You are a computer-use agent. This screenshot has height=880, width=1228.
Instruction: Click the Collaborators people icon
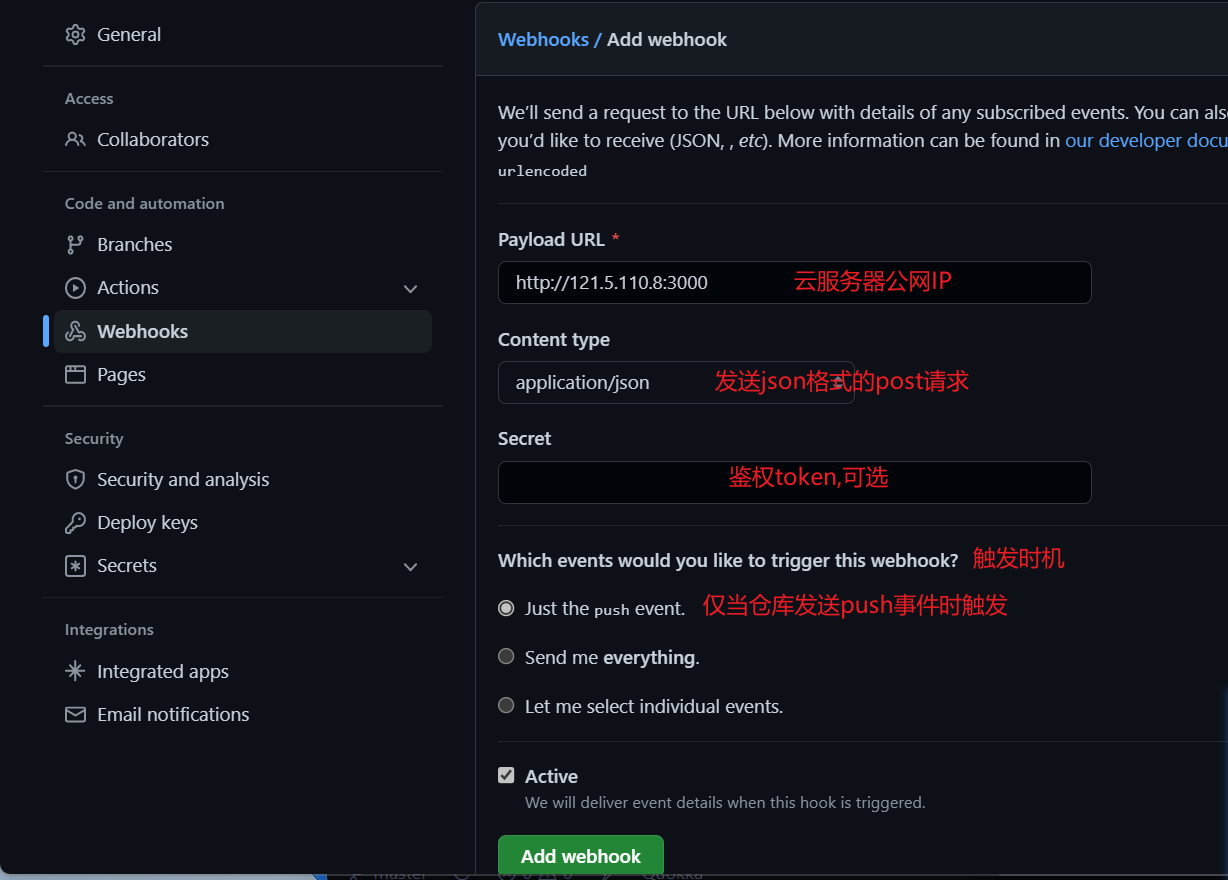(75, 140)
